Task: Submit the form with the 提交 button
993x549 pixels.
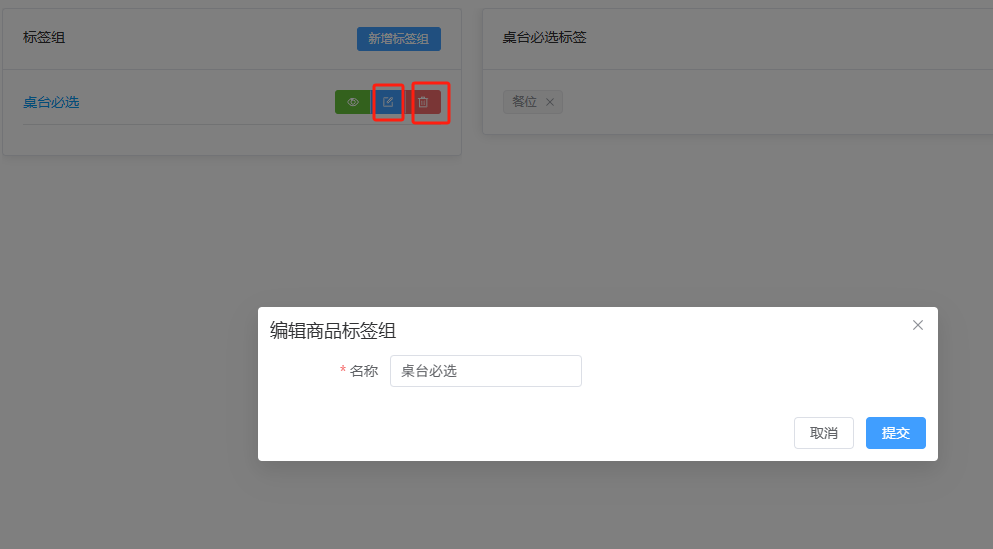Action: [895, 433]
